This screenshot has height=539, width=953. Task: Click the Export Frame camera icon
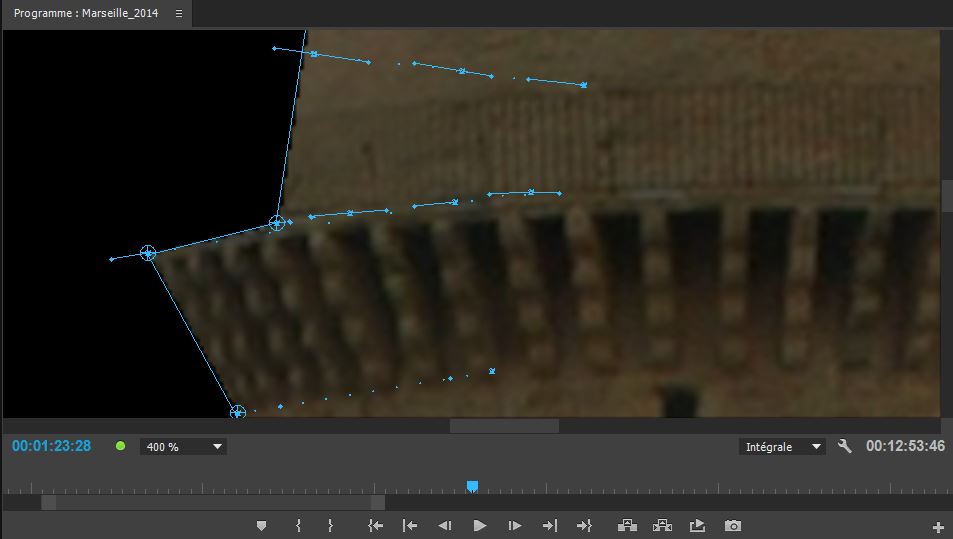point(733,526)
